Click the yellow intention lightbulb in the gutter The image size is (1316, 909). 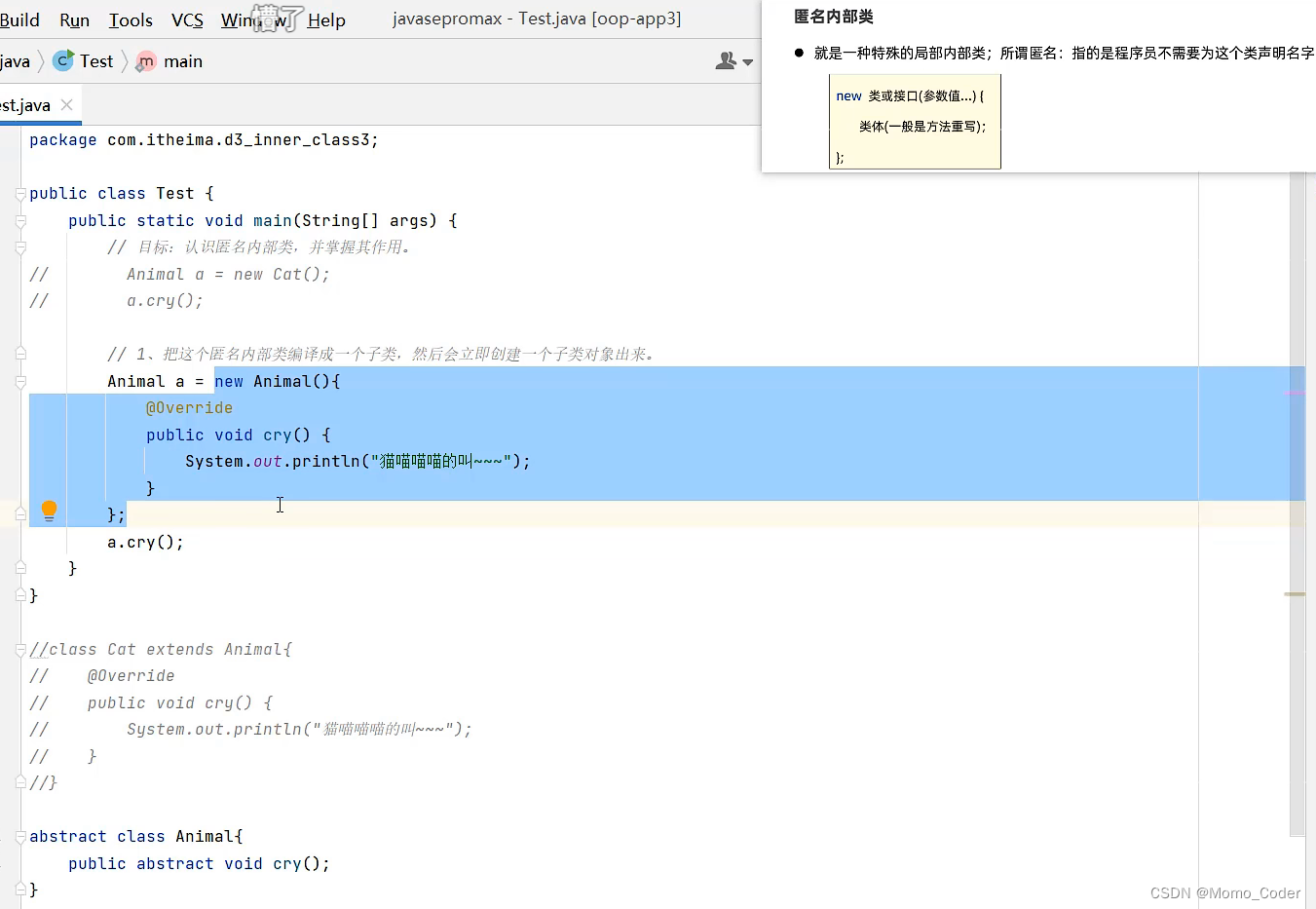49,510
